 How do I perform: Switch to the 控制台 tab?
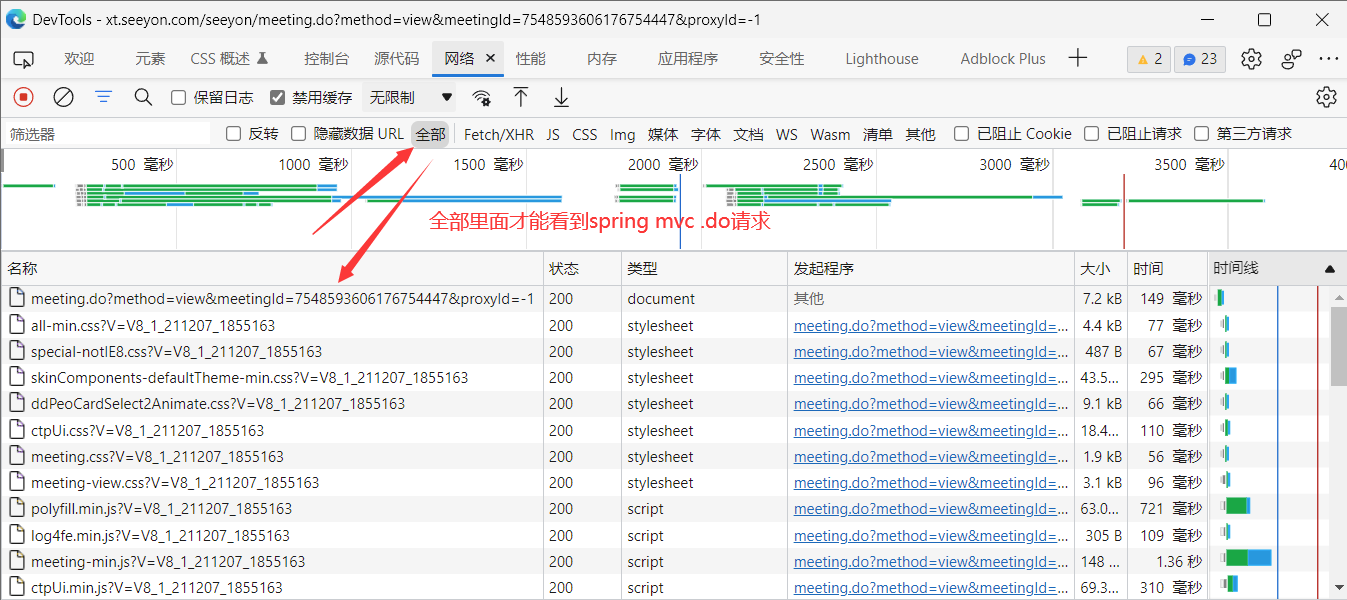point(327,59)
